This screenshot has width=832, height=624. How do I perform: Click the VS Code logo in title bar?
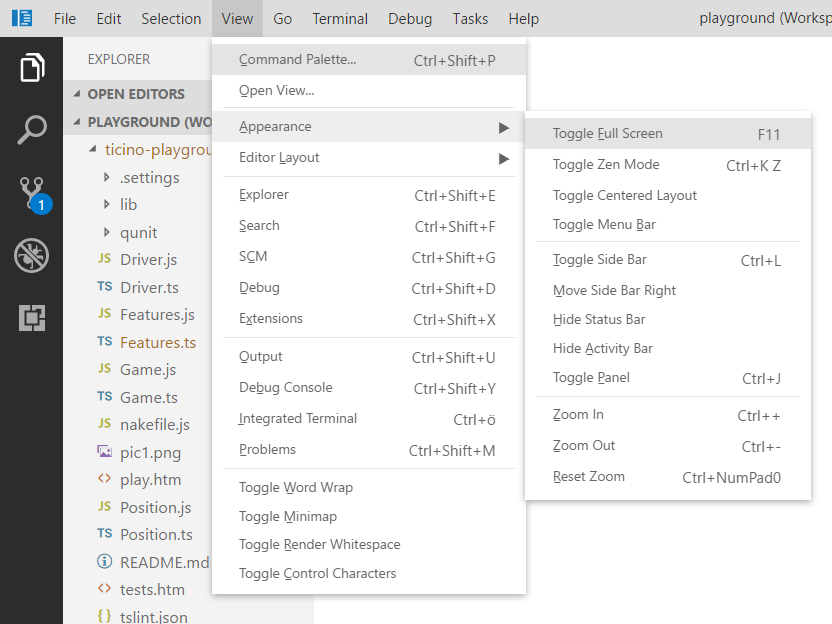(x=22, y=18)
